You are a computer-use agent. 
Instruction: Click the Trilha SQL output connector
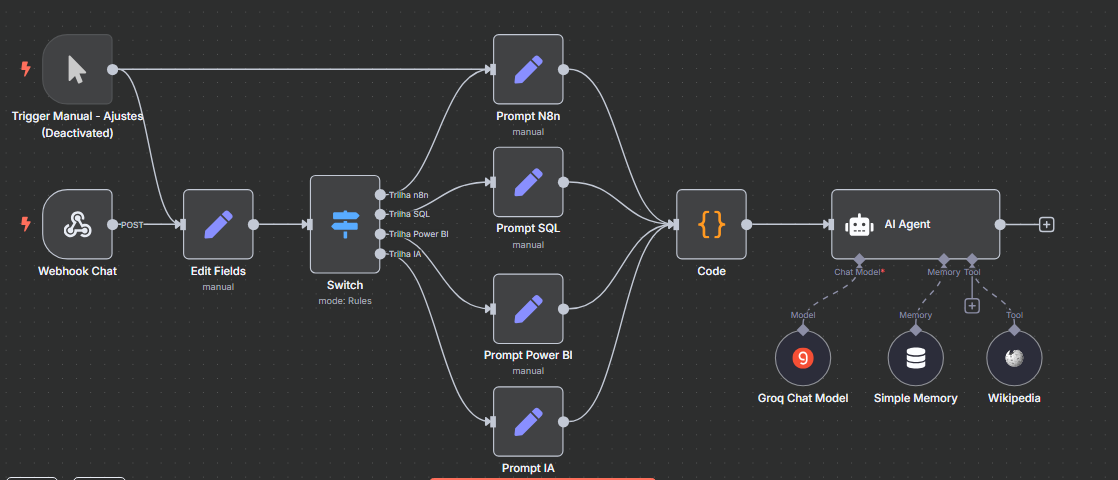(380, 213)
